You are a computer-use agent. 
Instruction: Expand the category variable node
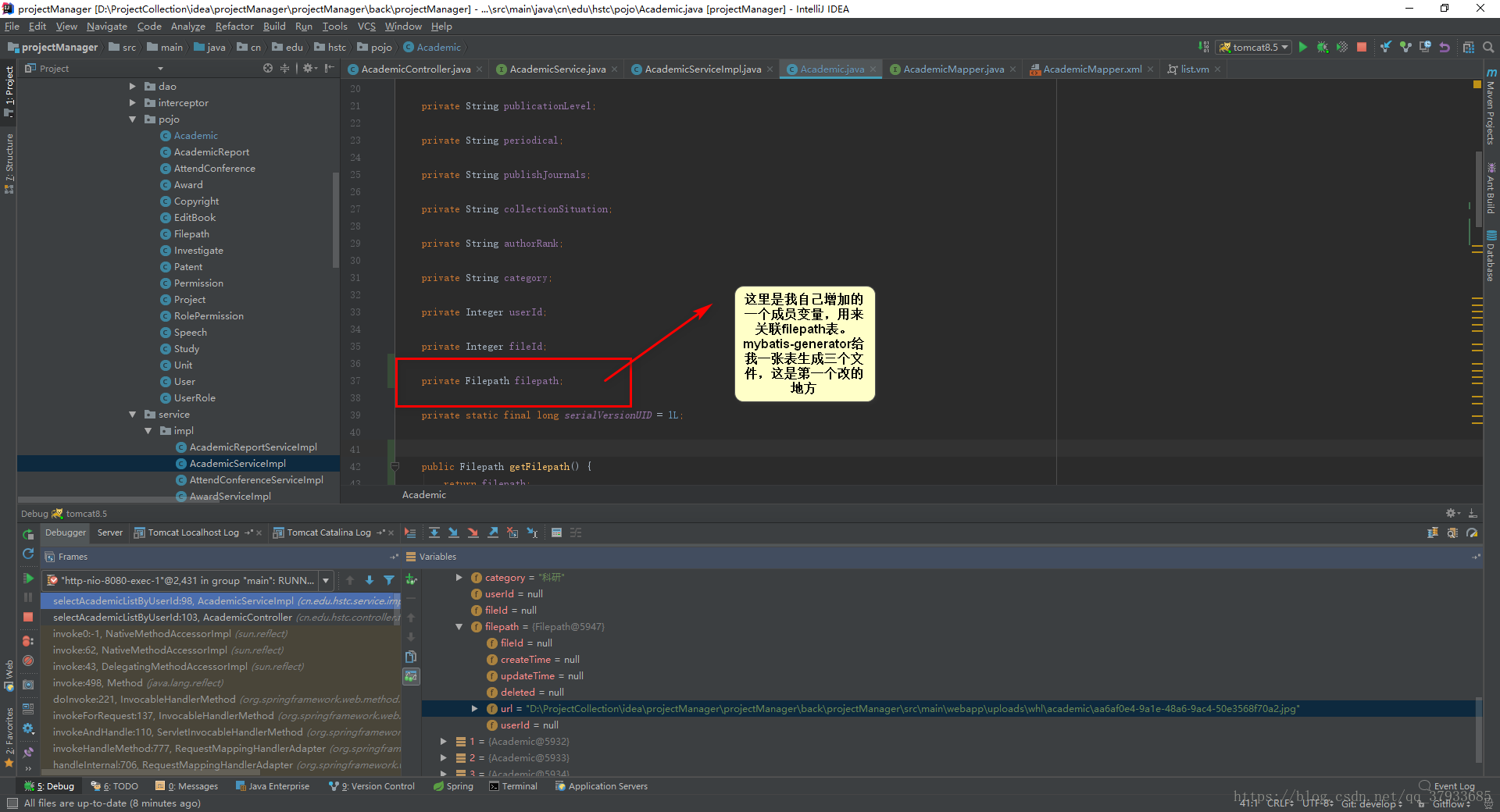pyautogui.click(x=459, y=578)
